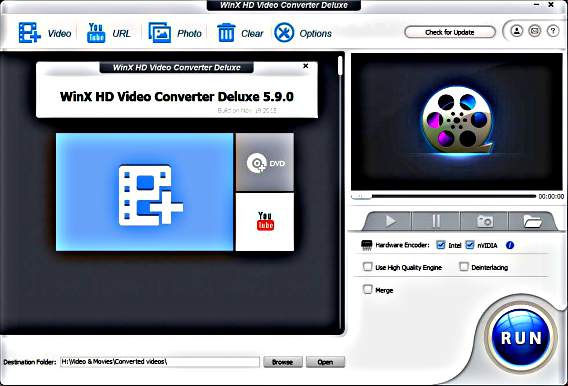Select the DVD disc tile
This screenshot has width=568, height=386.
pos(265,162)
